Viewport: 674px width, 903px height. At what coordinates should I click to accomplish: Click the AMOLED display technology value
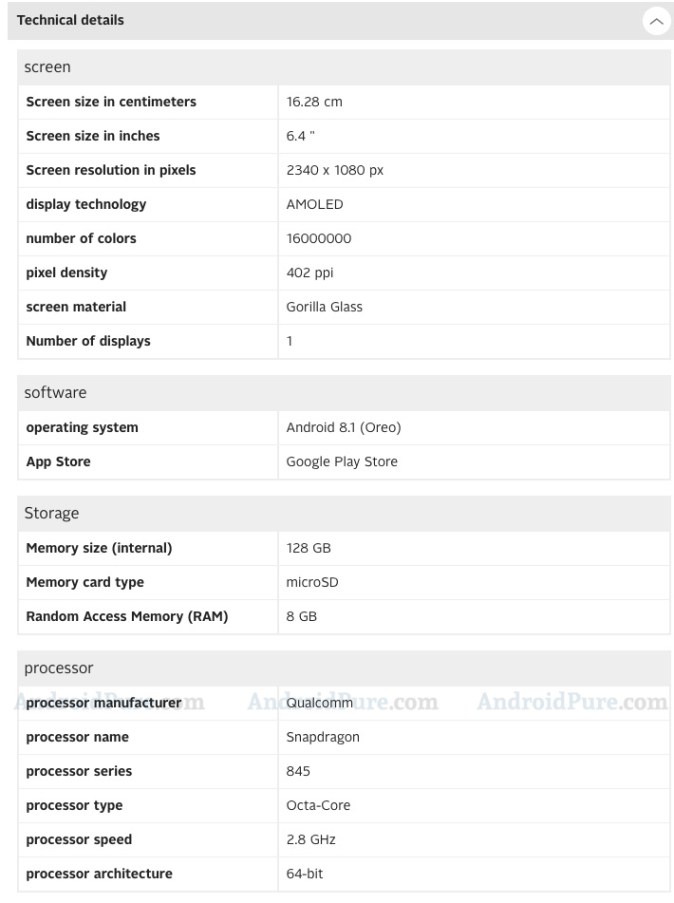tap(314, 204)
